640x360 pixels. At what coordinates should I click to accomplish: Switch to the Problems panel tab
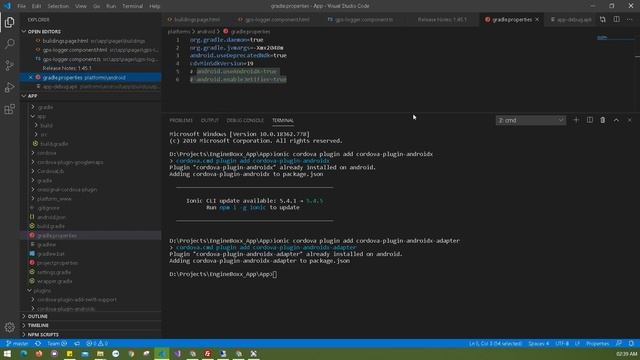181,120
